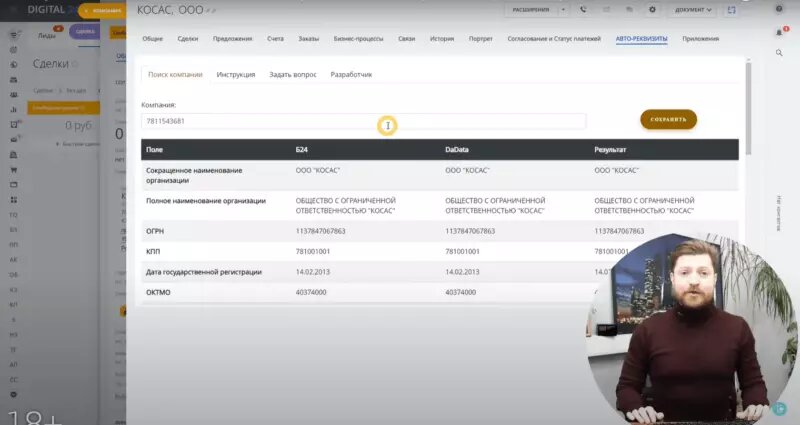Open the notifications bell icon
Screen dimensions: 800x425
pyautogui.click(x=779, y=32)
